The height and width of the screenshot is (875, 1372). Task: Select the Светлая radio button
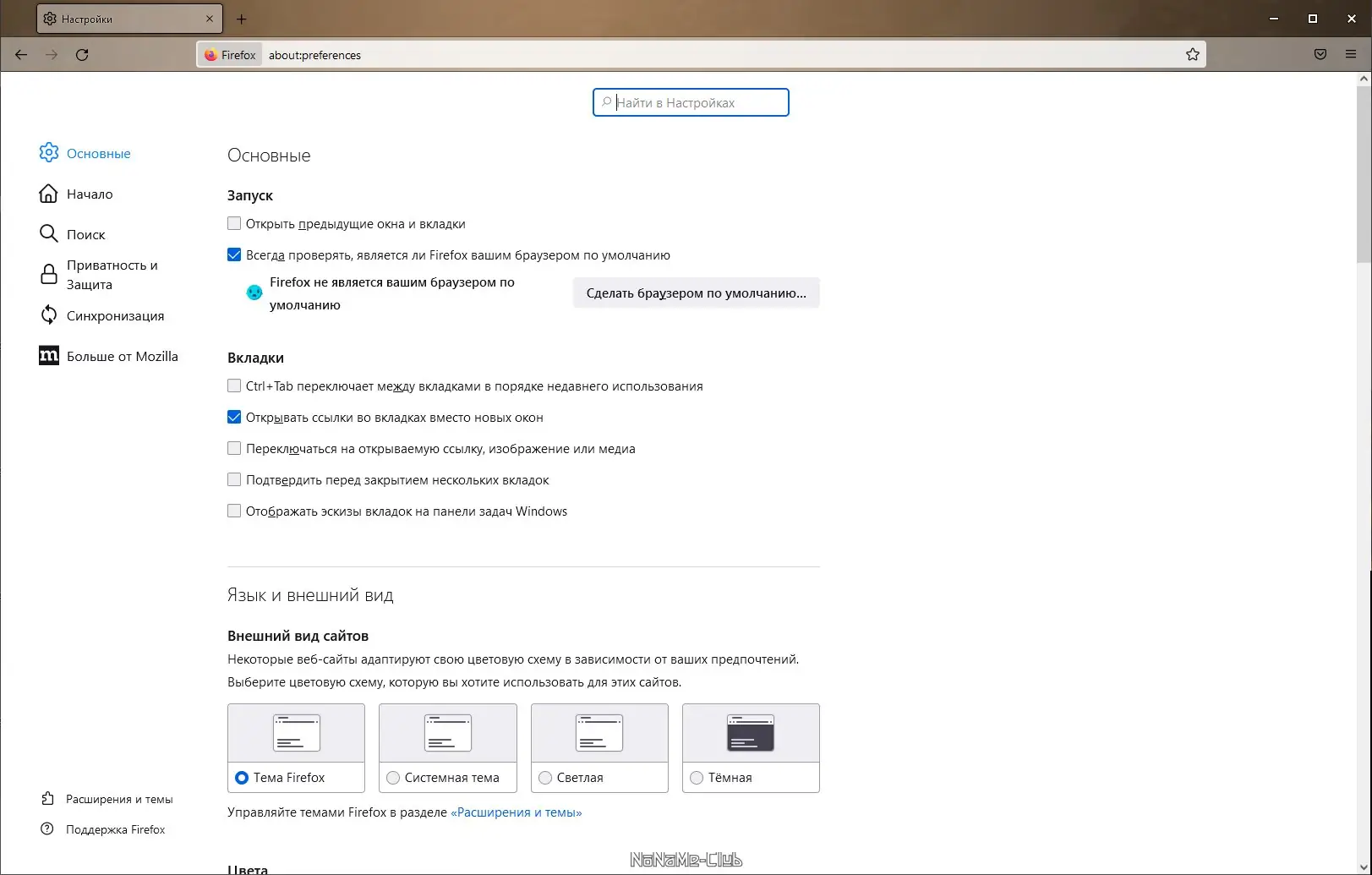(x=545, y=778)
